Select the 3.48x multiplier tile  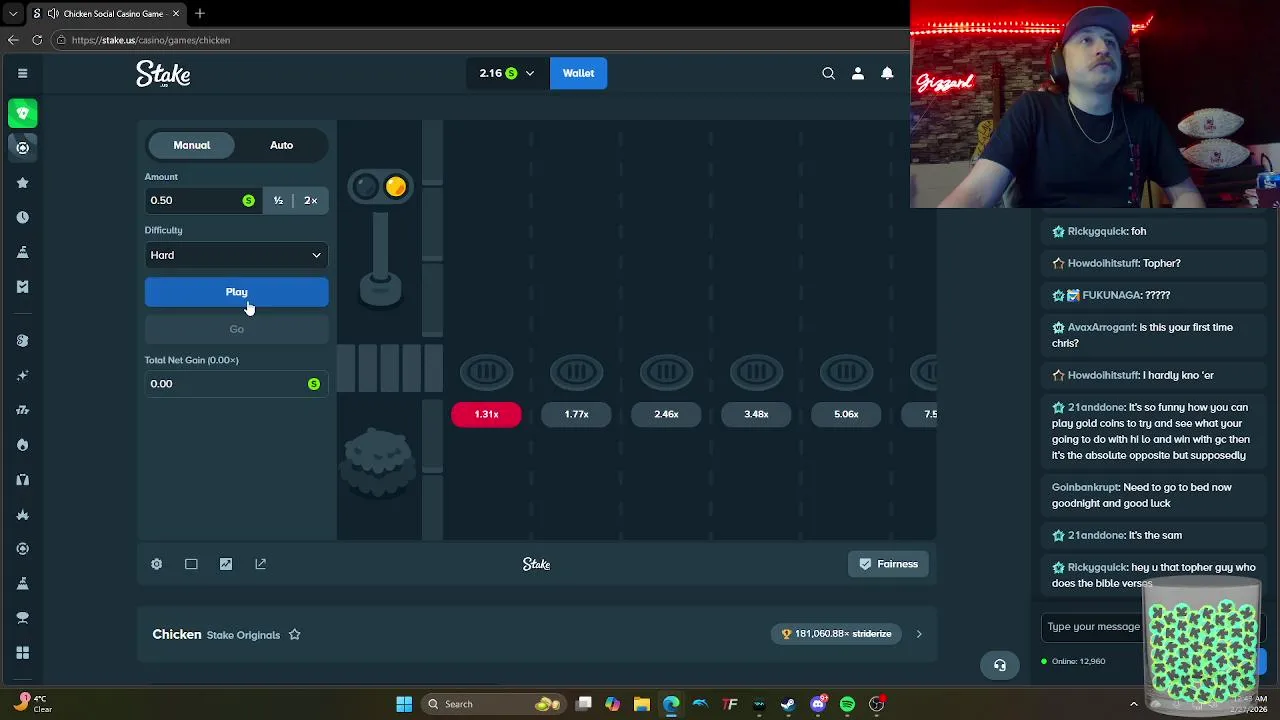pyautogui.click(x=756, y=414)
